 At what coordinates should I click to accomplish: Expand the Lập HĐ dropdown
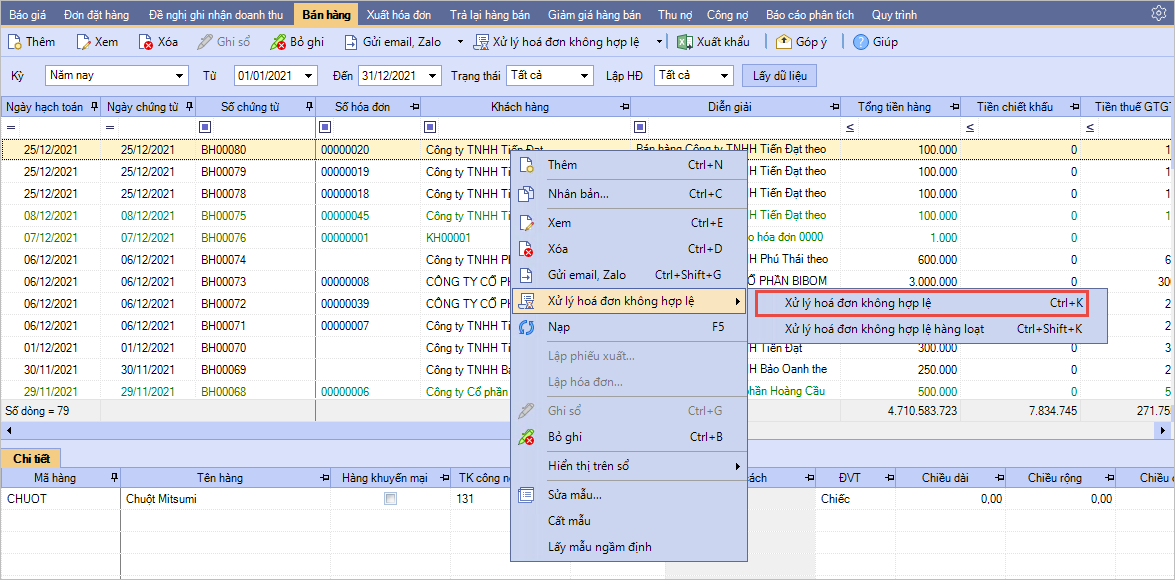tap(724, 76)
